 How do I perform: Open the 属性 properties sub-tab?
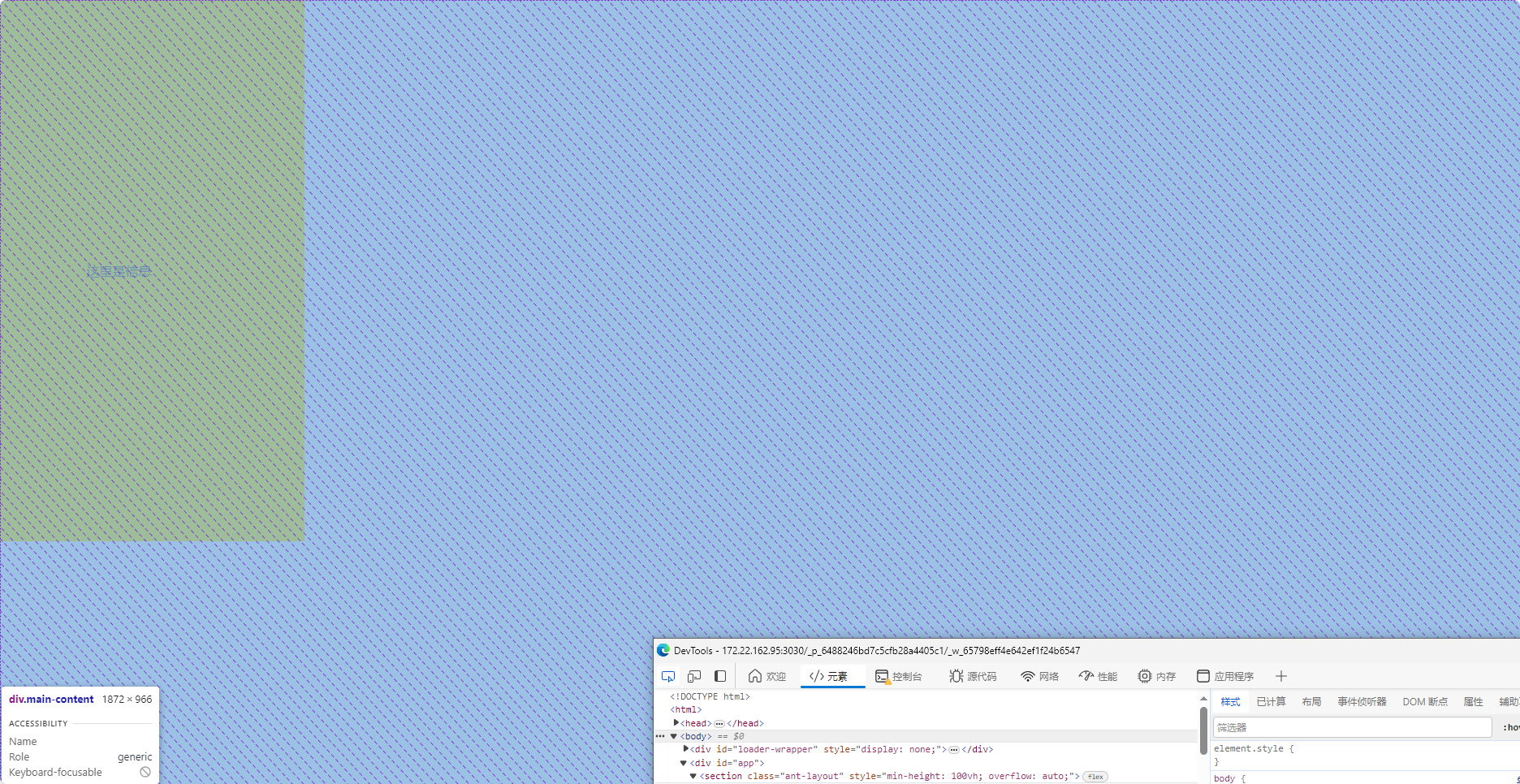click(x=1474, y=702)
